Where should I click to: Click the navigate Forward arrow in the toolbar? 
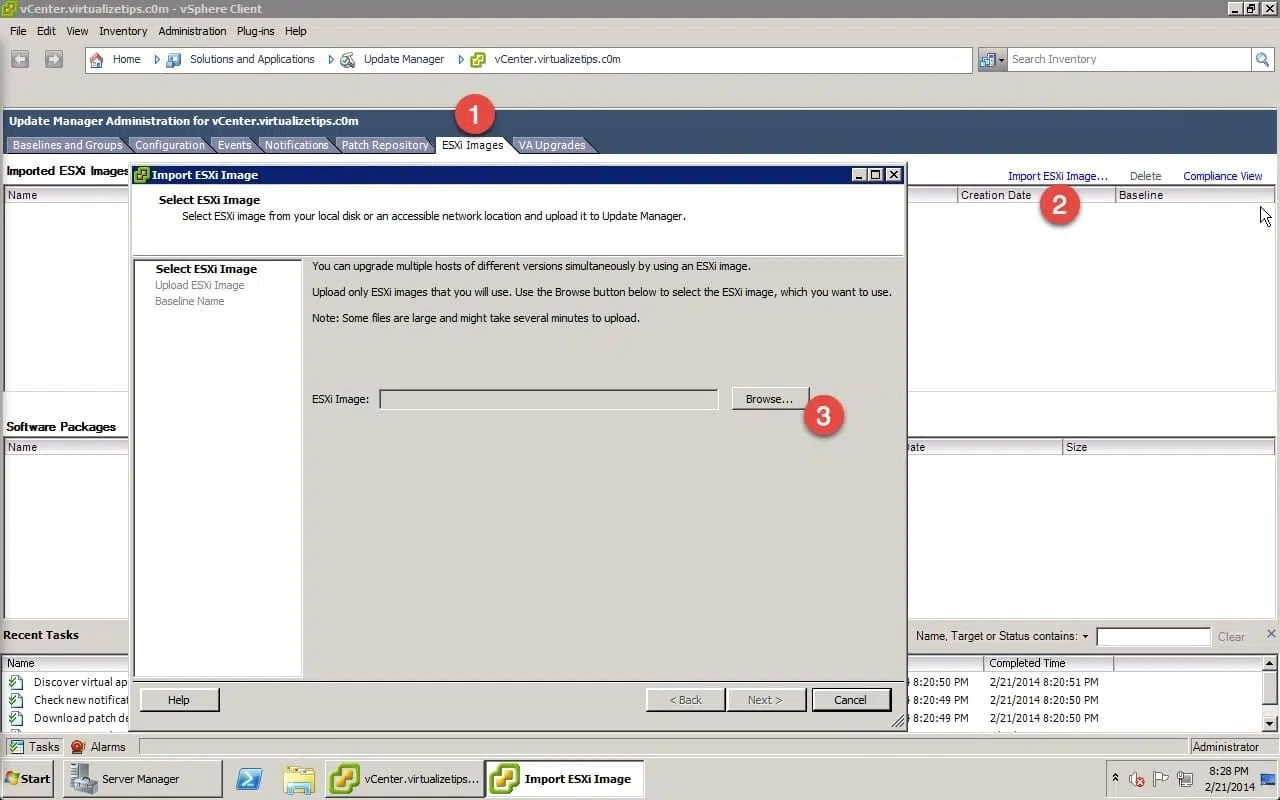pyautogui.click(x=54, y=59)
